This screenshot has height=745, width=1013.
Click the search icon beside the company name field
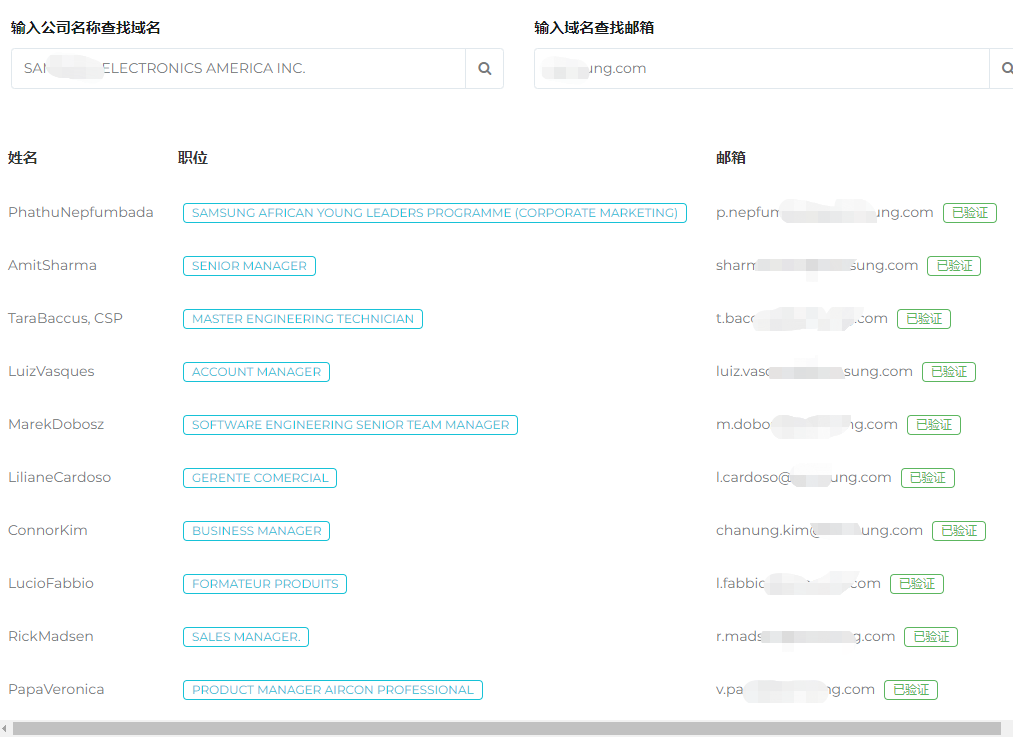pos(484,69)
